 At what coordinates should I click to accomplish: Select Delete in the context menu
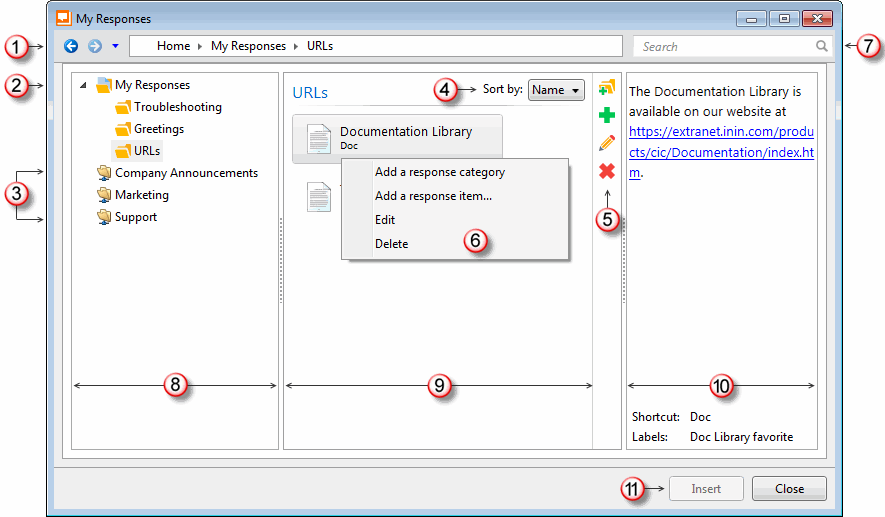tap(391, 244)
